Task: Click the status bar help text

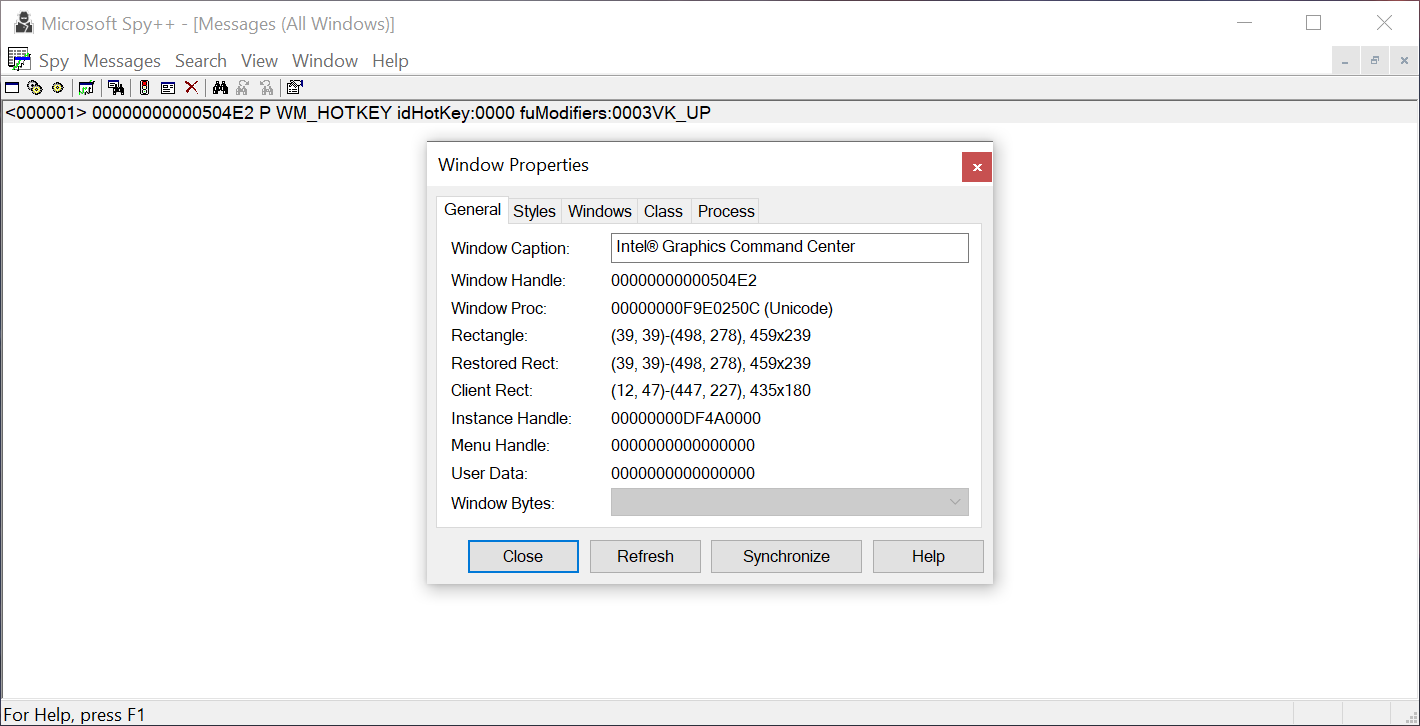Action: 75,715
